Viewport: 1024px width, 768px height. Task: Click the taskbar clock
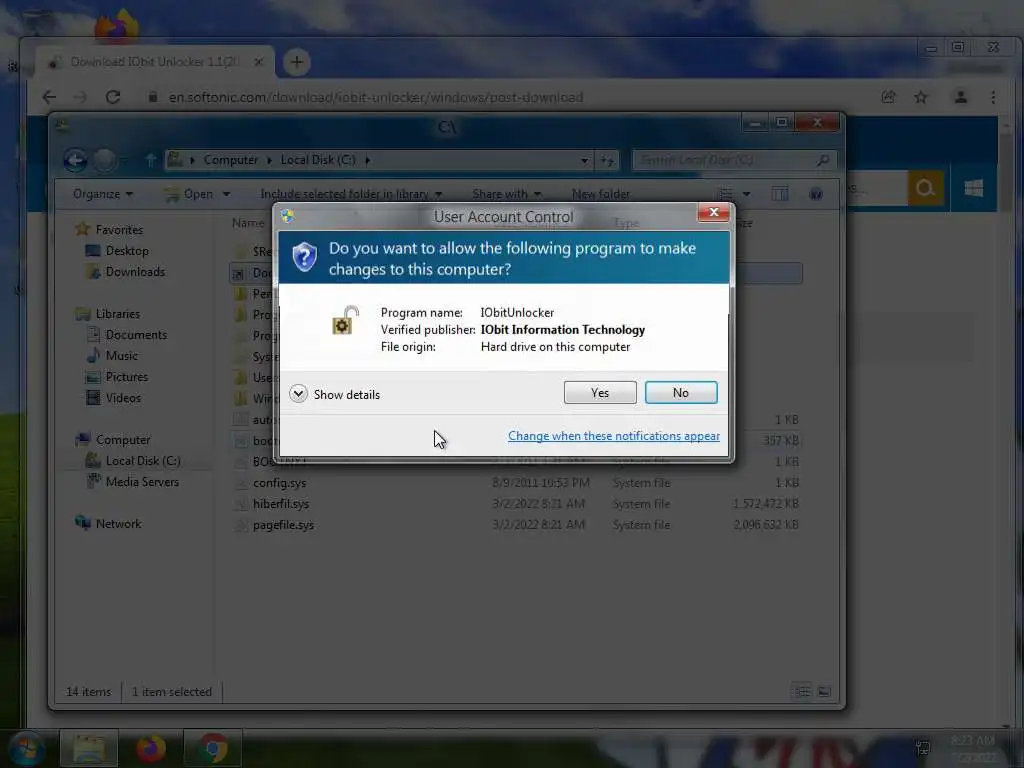972,748
